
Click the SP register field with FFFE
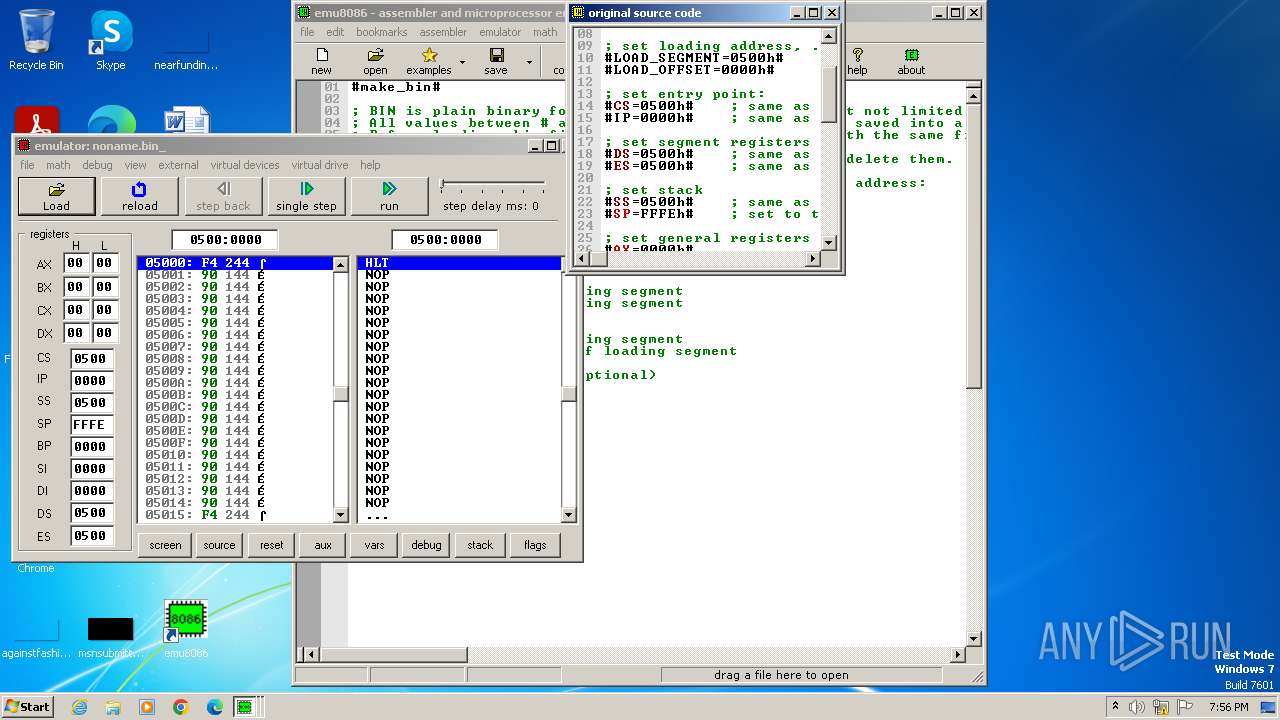pyautogui.click(x=92, y=424)
